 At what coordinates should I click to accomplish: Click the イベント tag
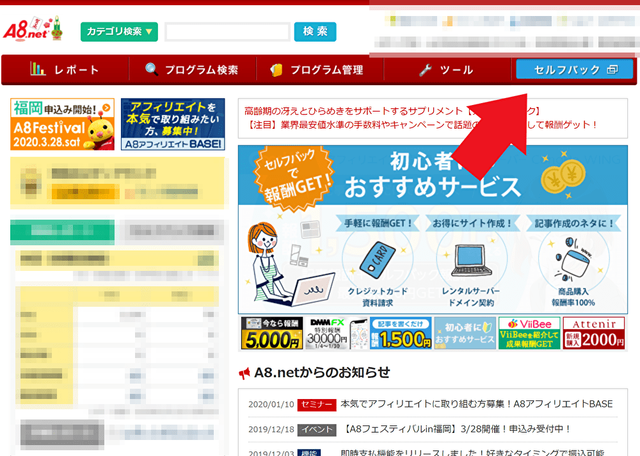coord(317,429)
